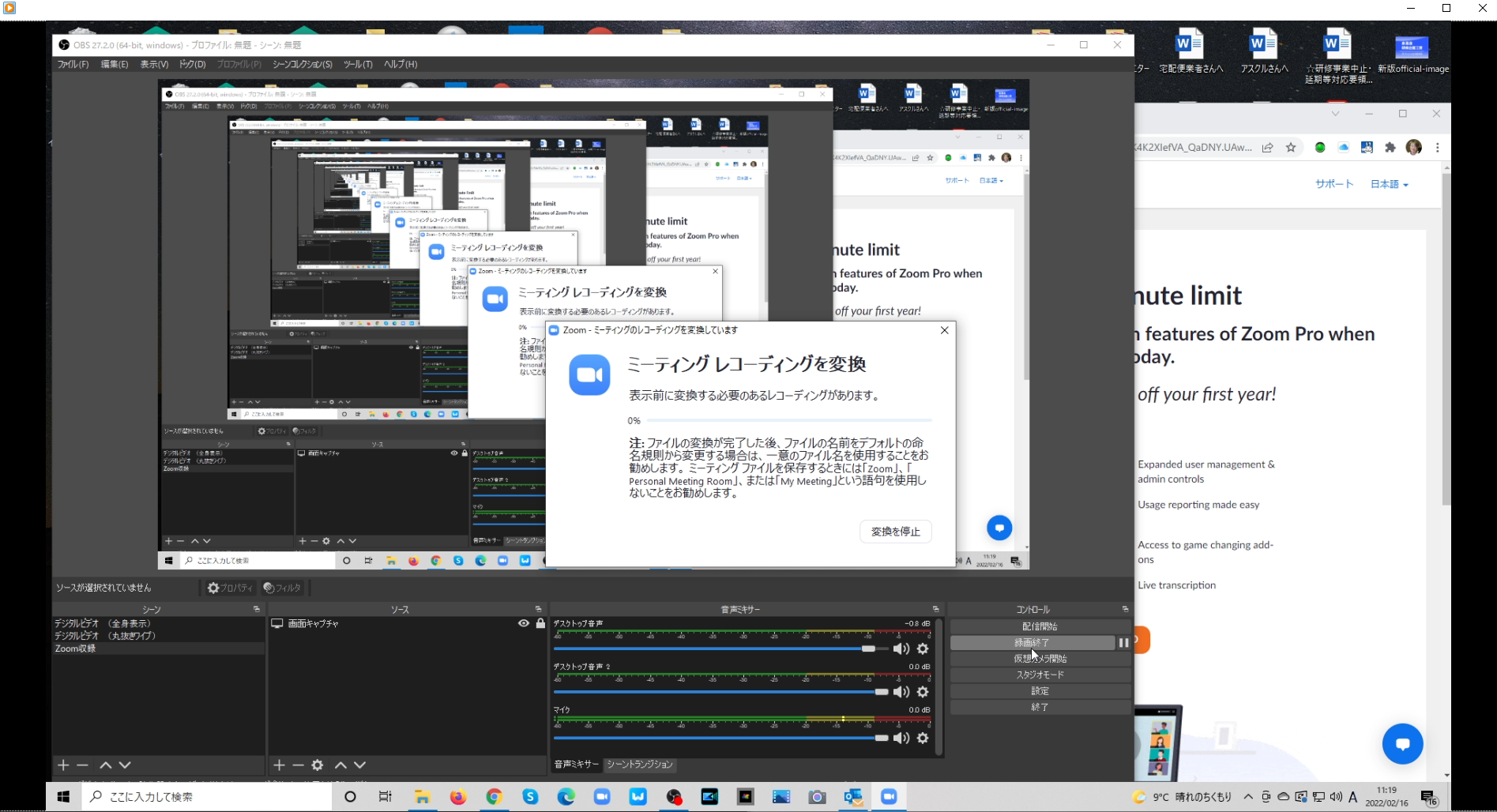Click the フィルタ button in OBS
Viewport: 1497px width, 812px height.
coord(283,588)
